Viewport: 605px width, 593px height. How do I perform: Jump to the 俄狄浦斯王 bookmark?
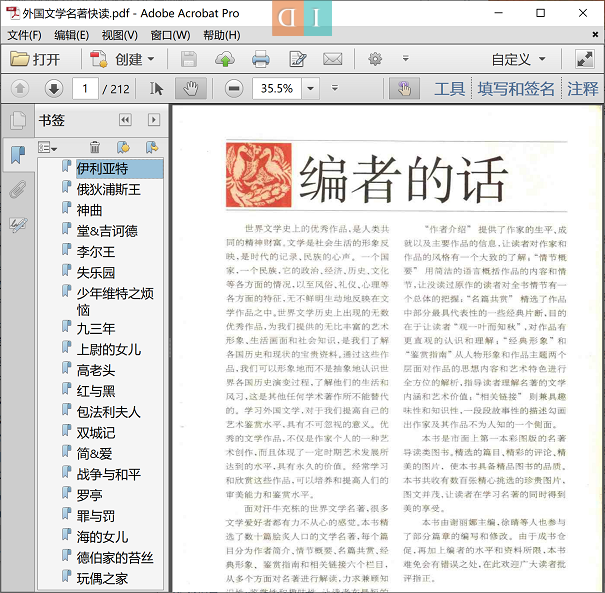click(108, 189)
